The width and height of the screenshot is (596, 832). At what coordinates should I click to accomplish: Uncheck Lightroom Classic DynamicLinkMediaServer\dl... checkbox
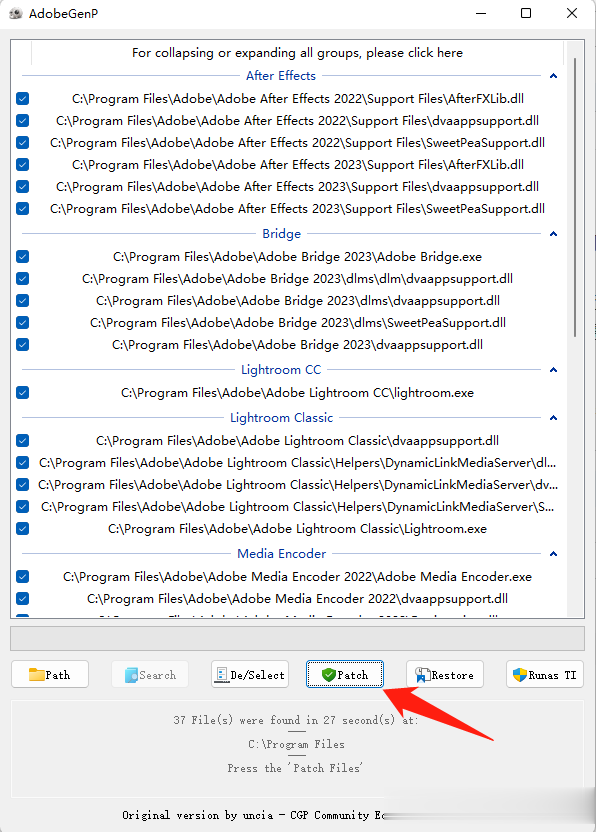click(22, 463)
